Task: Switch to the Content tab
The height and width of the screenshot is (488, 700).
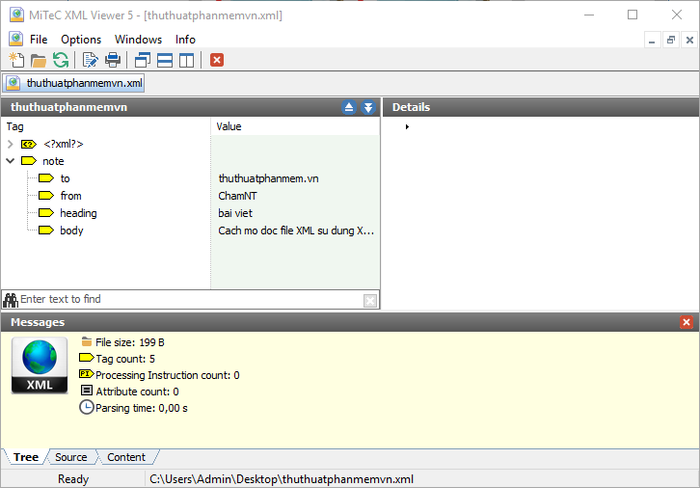Action: coord(126,457)
